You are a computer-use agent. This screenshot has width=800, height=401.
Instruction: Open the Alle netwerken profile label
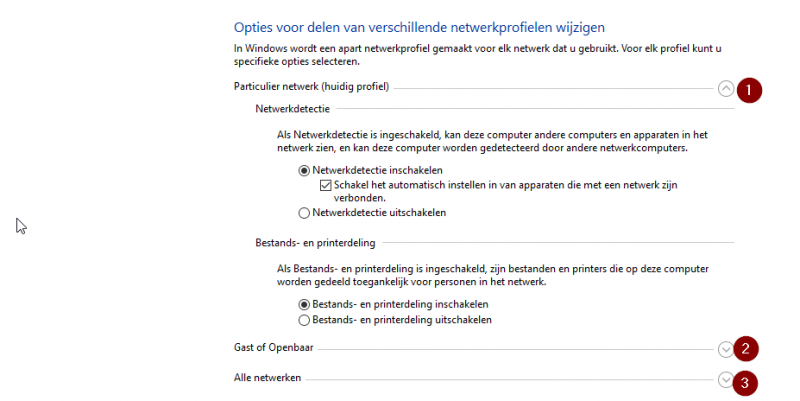pyautogui.click(x=267, y=378)
